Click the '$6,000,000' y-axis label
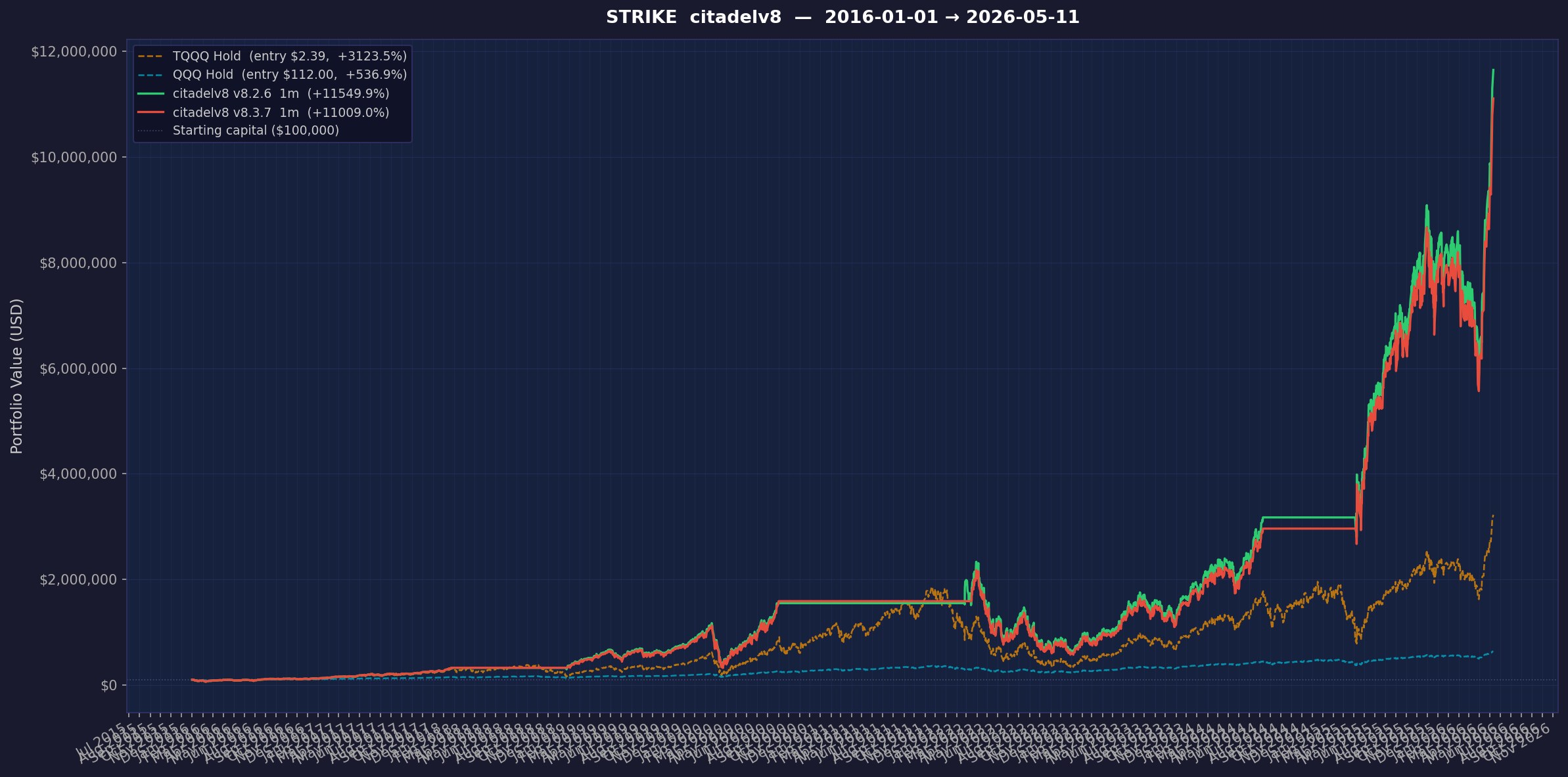This screenshot has width=1568, height=777. click(78, 369)
